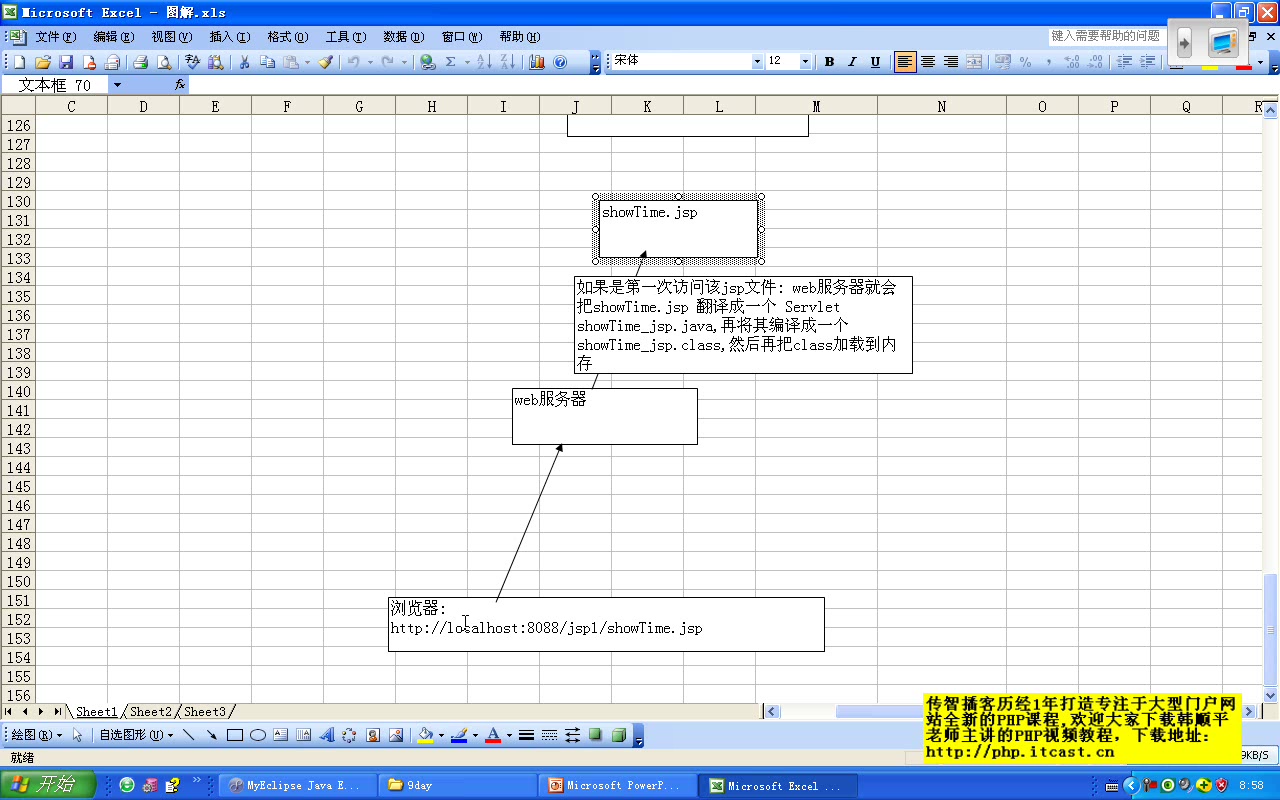Select the Arrow drawing tool
This screenshot has width=1280, height=800.
[x=211, y=735]
